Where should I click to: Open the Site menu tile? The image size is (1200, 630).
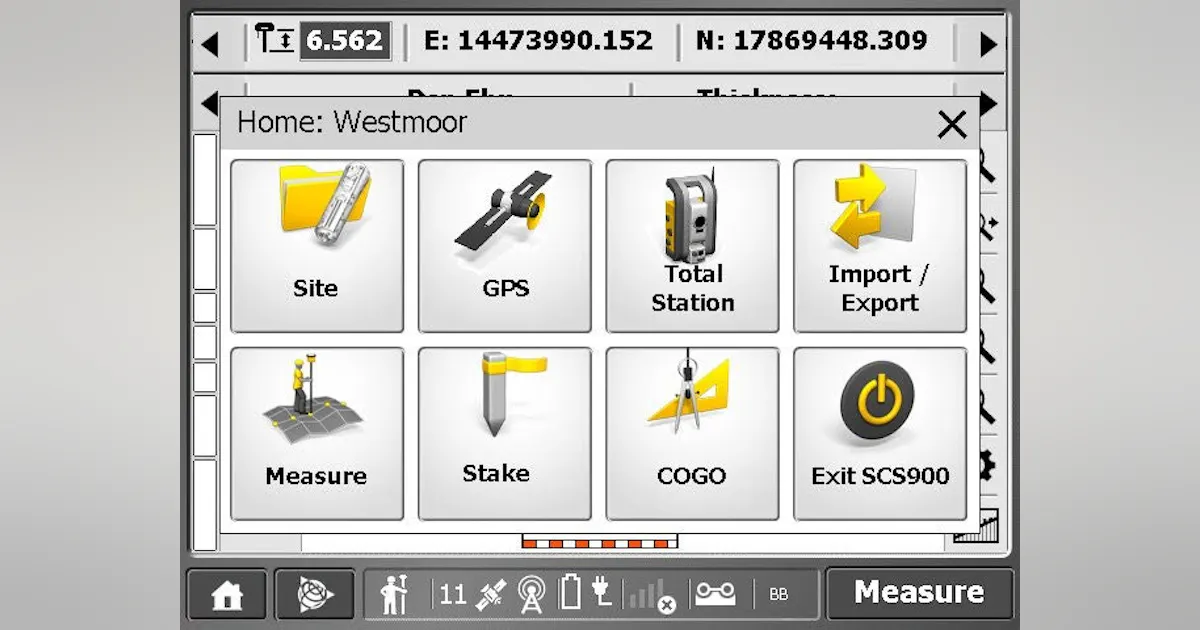317,246
